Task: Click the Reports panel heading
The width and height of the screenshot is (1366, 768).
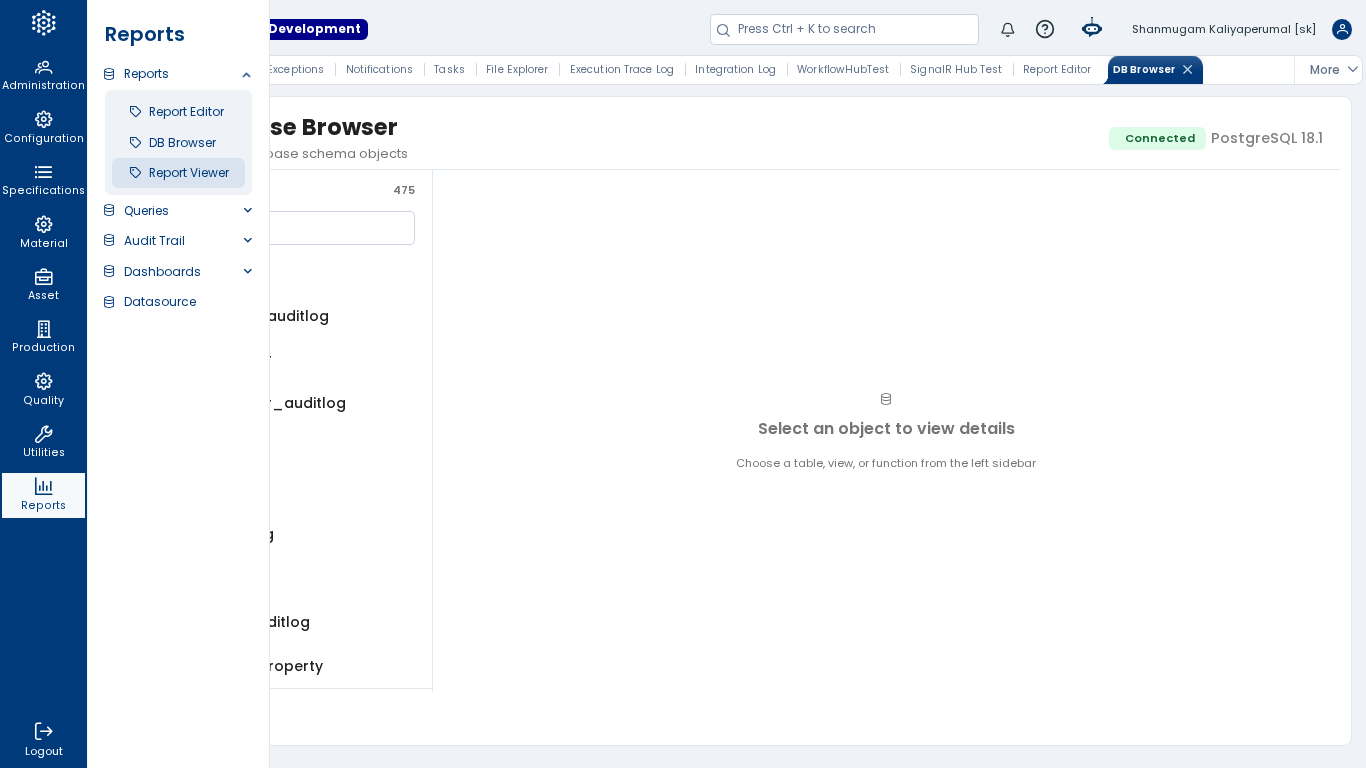Action: click(x=145, y=35)
